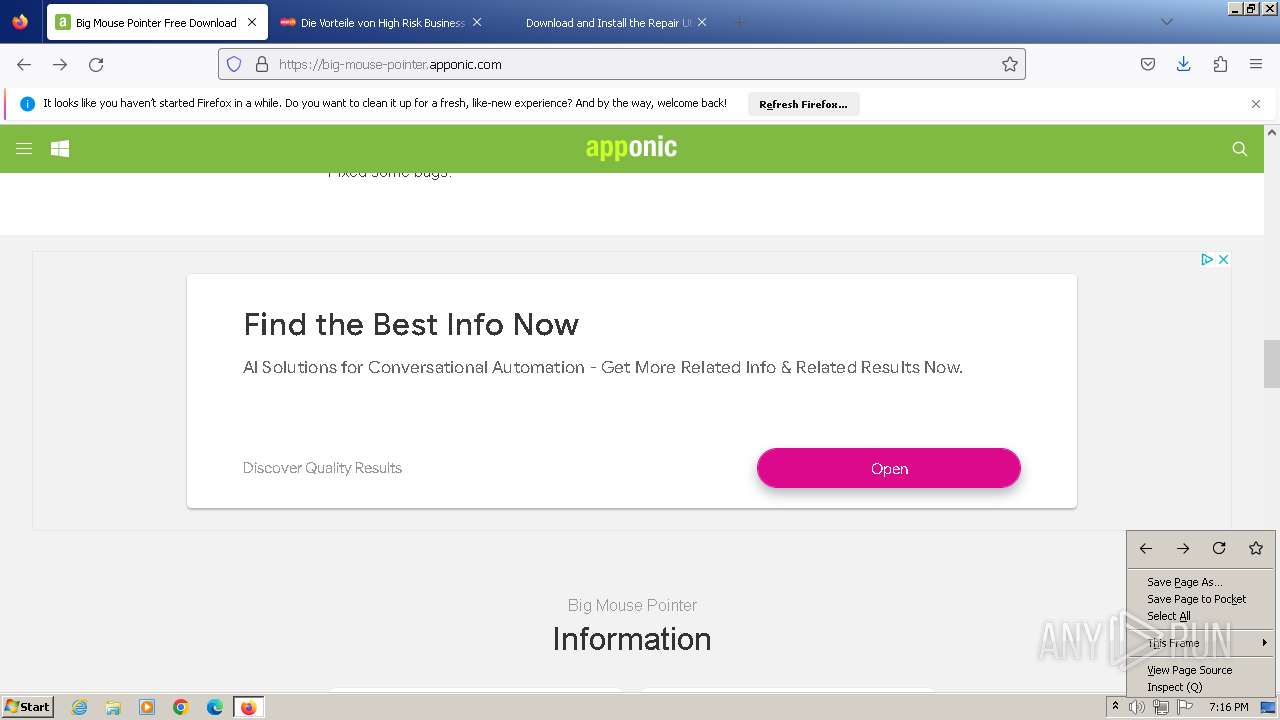Open the AdChoices info icon

click(1207, 259)
